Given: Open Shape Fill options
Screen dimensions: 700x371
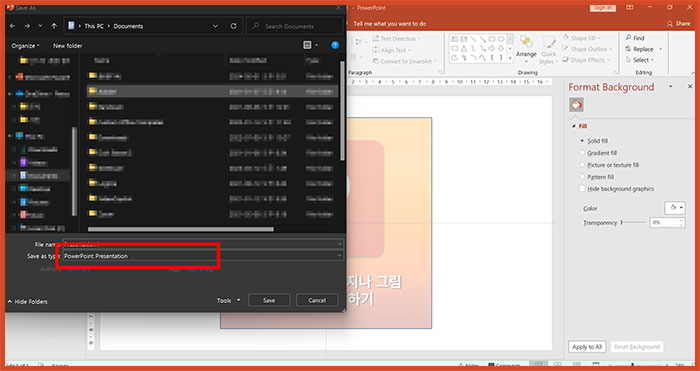Looking at the screenshot, I should 582,38.
